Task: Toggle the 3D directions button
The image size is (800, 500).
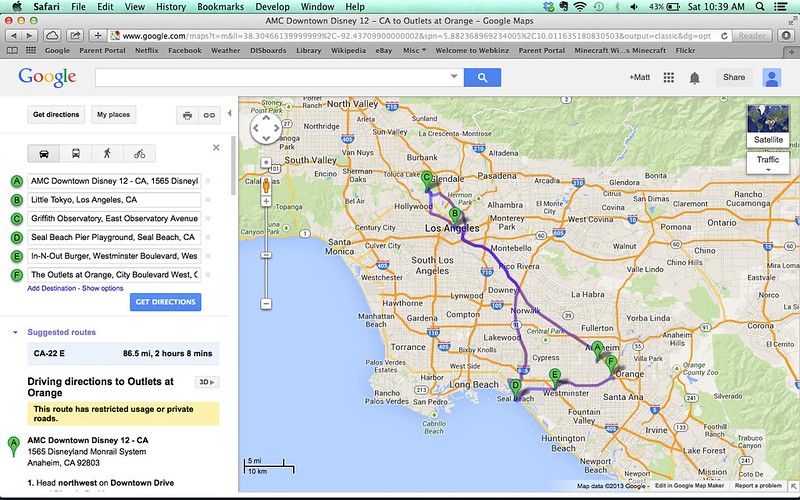Action: 207,382
